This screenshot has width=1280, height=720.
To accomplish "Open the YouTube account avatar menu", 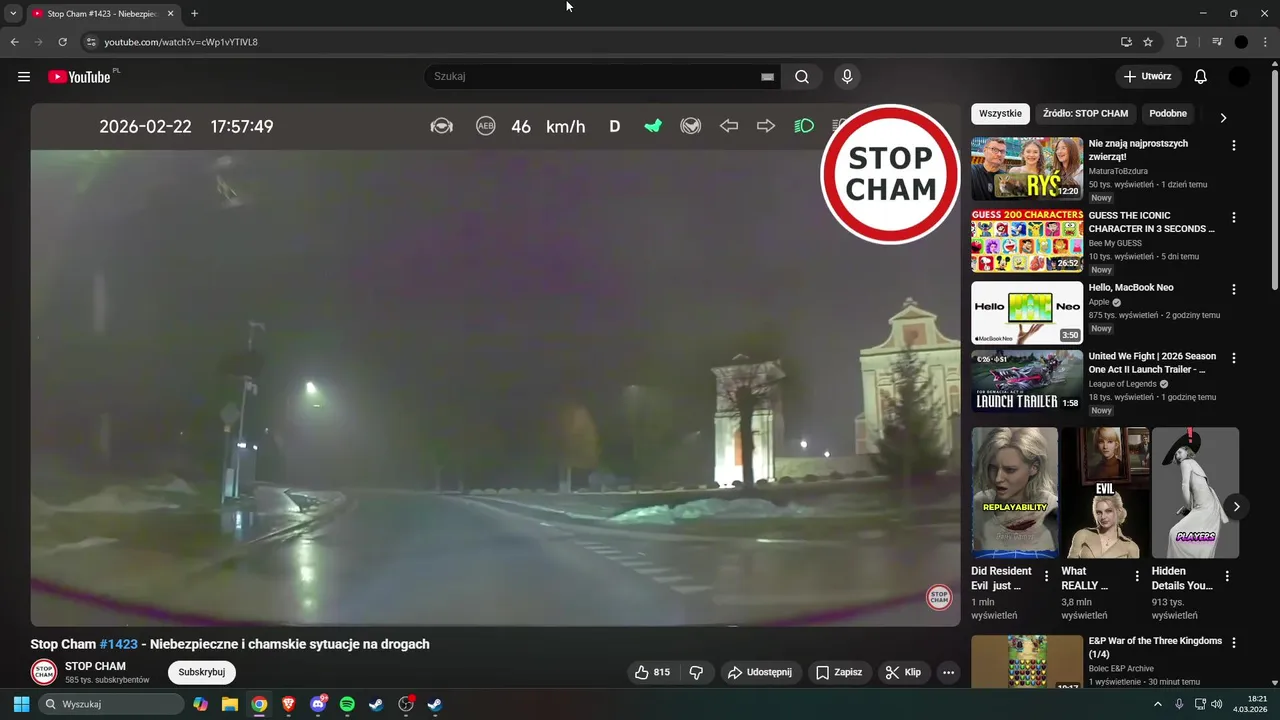I will coord(1239,77).
